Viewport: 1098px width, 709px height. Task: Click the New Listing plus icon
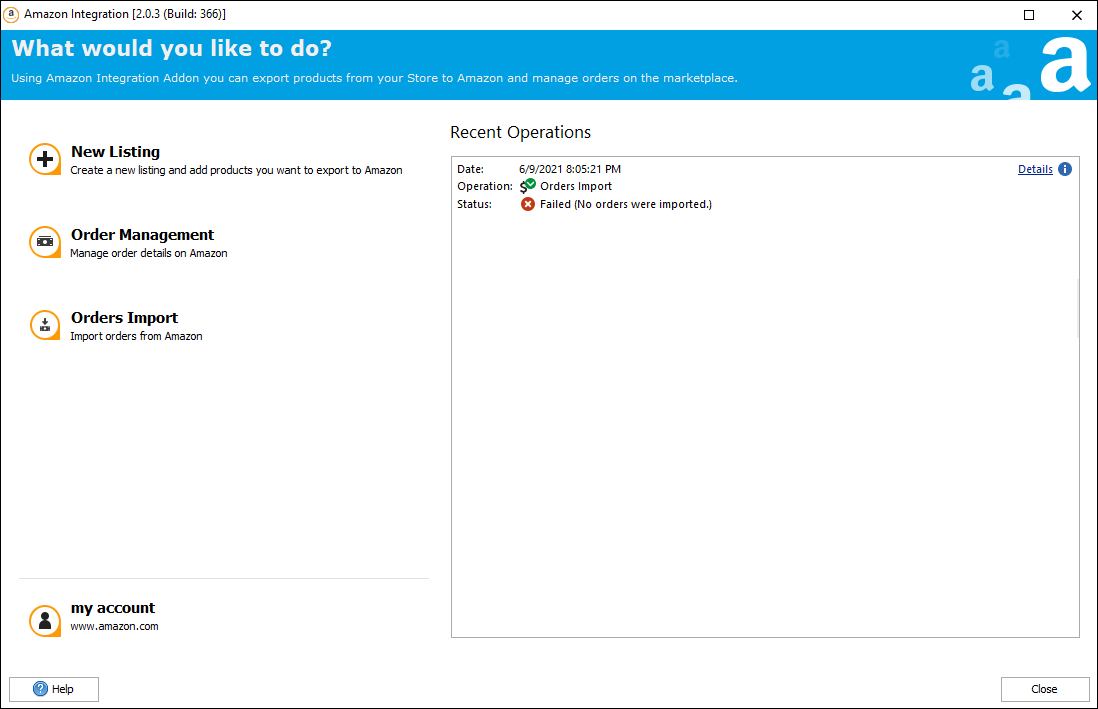[45, 160]
